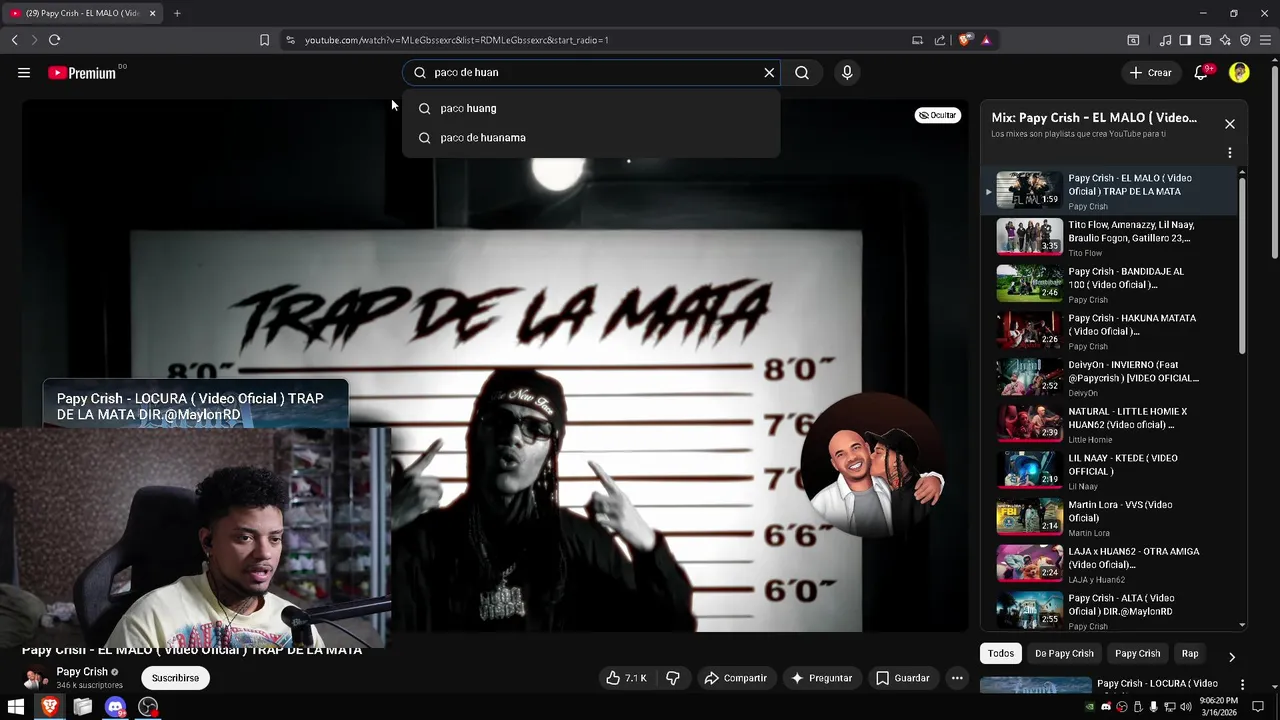Reload the page
This screenshot has width=1280, height=720.
point(54,40)
